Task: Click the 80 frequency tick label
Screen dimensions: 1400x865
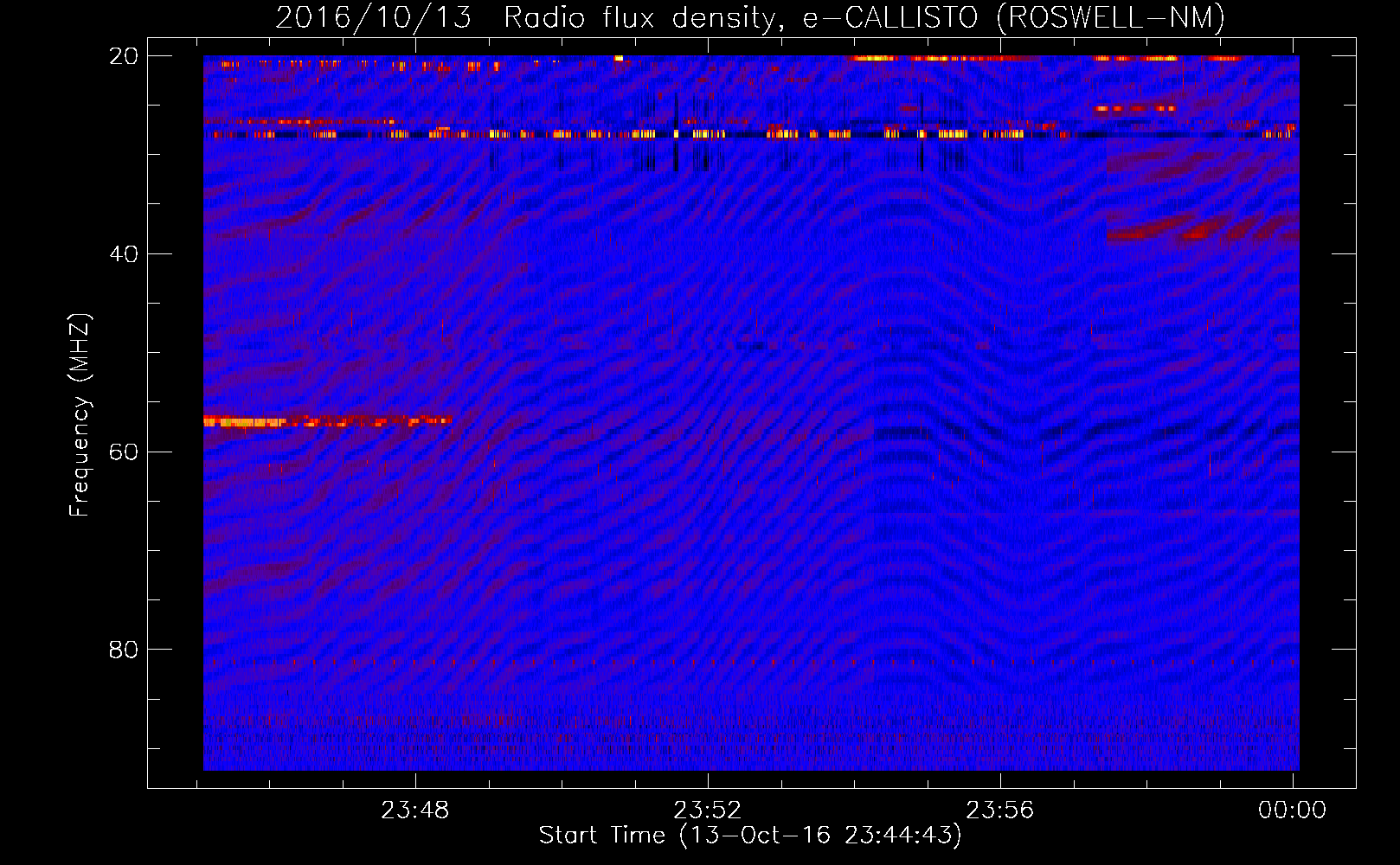Action: (123, 650)
